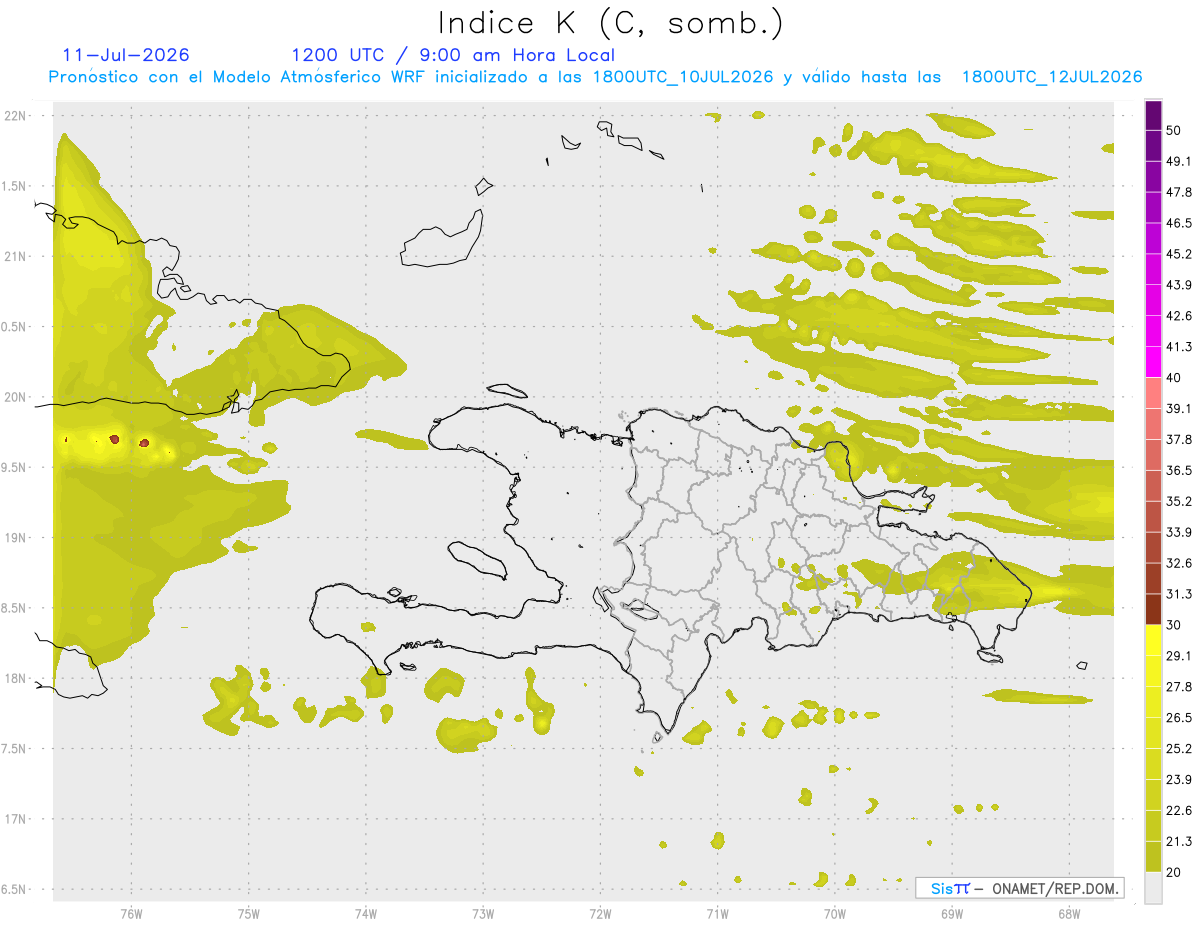Screen dimensions: 1200x927
Task: Click the light gray swatch below 20 on the colorbar
Action: [1153, 887]
